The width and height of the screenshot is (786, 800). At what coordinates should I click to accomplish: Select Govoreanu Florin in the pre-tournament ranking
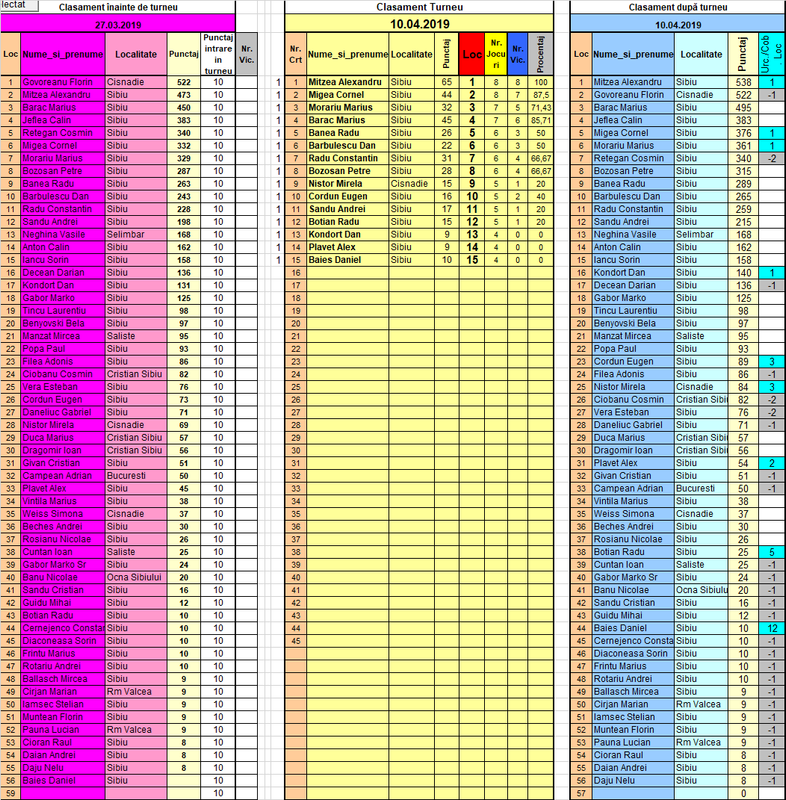(x=63, y=82)
